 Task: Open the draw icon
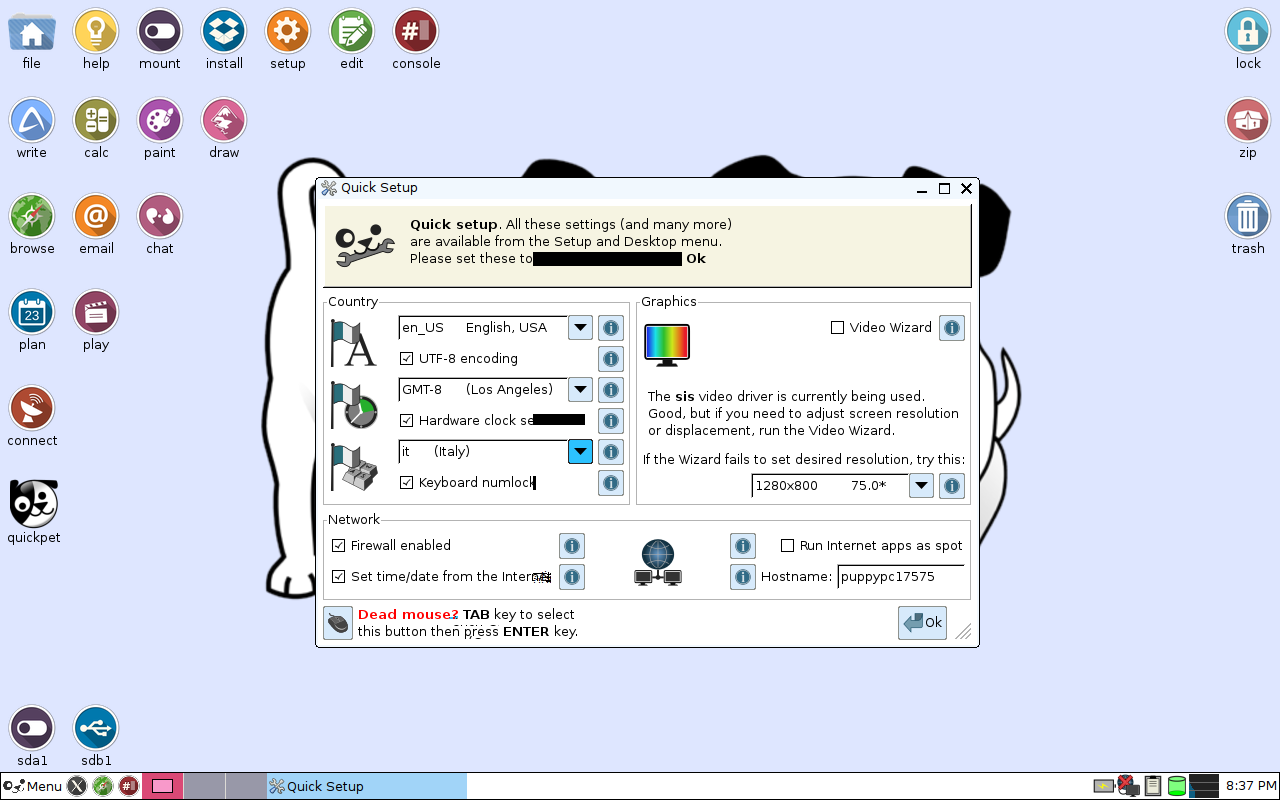tap(224, 121)
